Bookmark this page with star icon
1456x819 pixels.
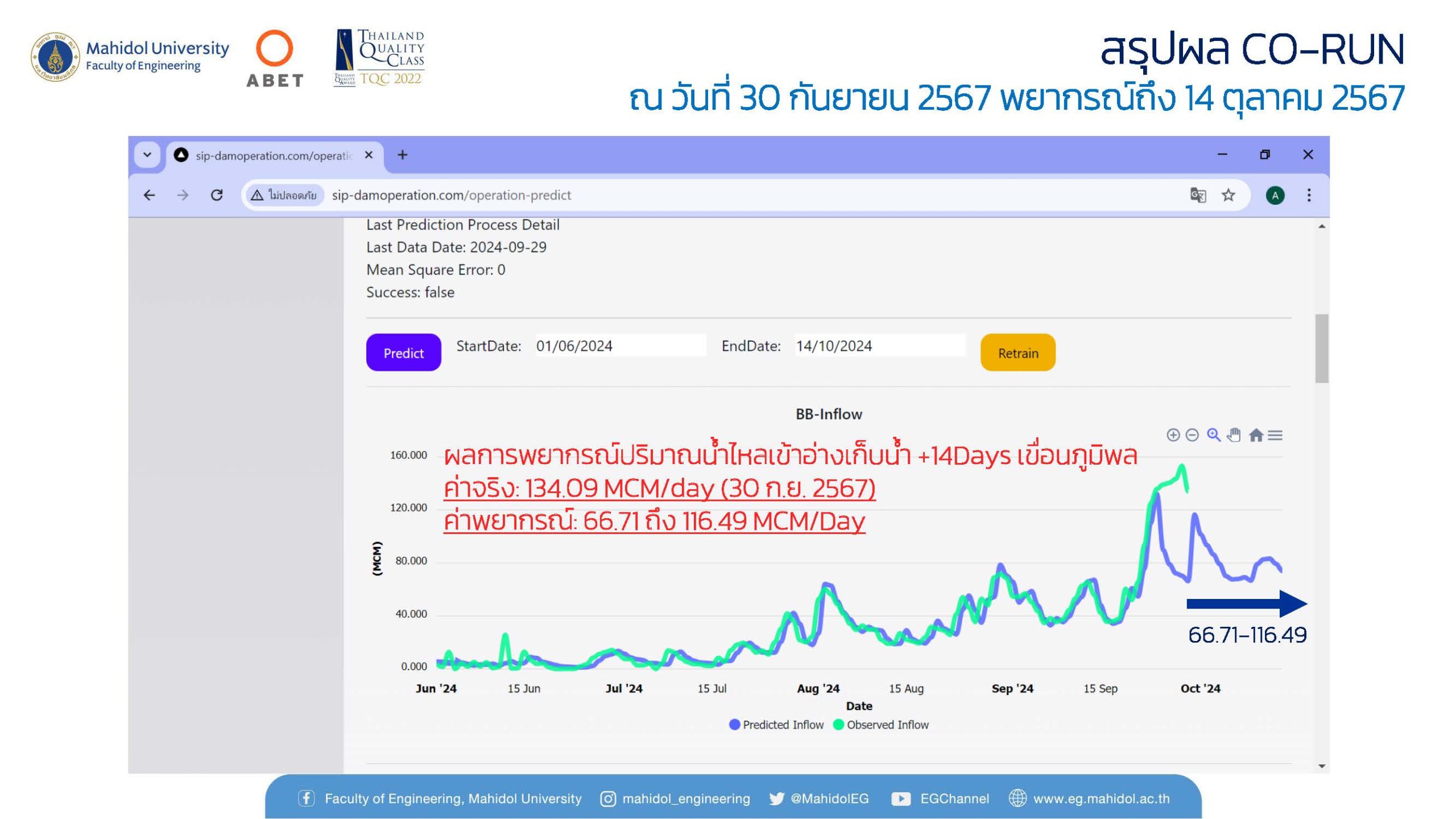1228,195
